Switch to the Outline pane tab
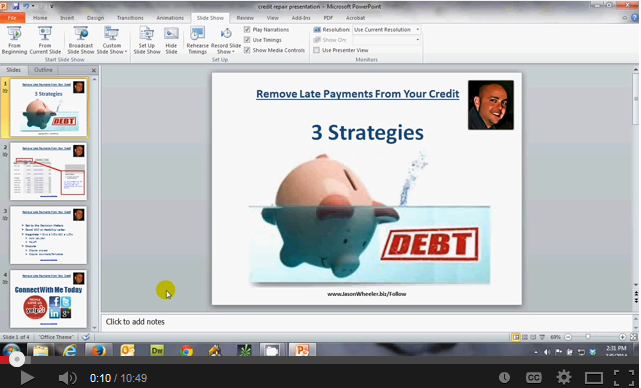Viewport: 641px width, 388px height. coord(43,70)
